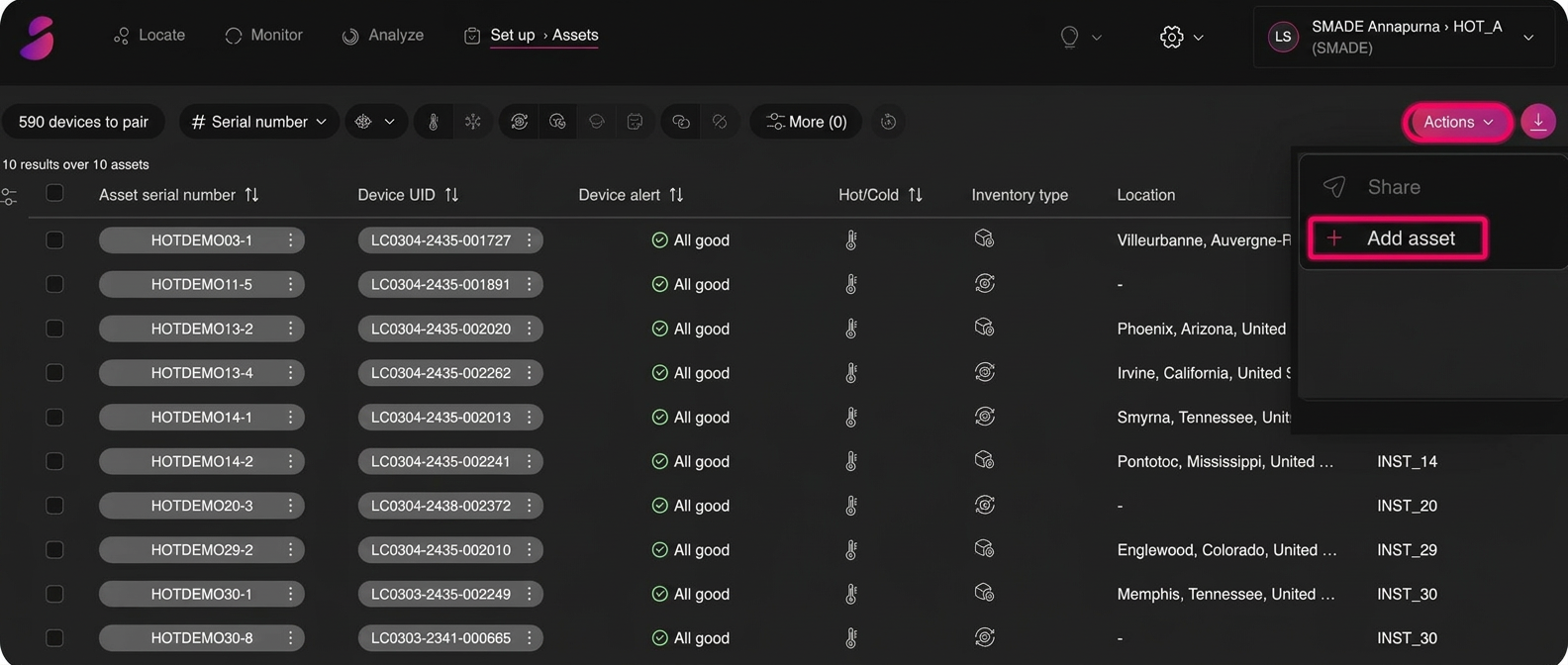Click the pink download button
The image size is (1568, 665).
(x=1538, y=122)
